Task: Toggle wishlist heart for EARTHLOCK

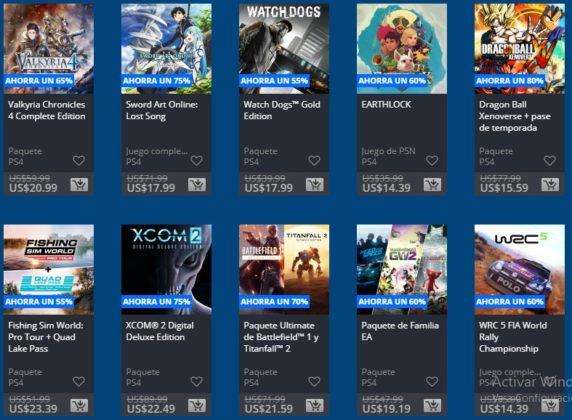Action: [x=432, y=161]
